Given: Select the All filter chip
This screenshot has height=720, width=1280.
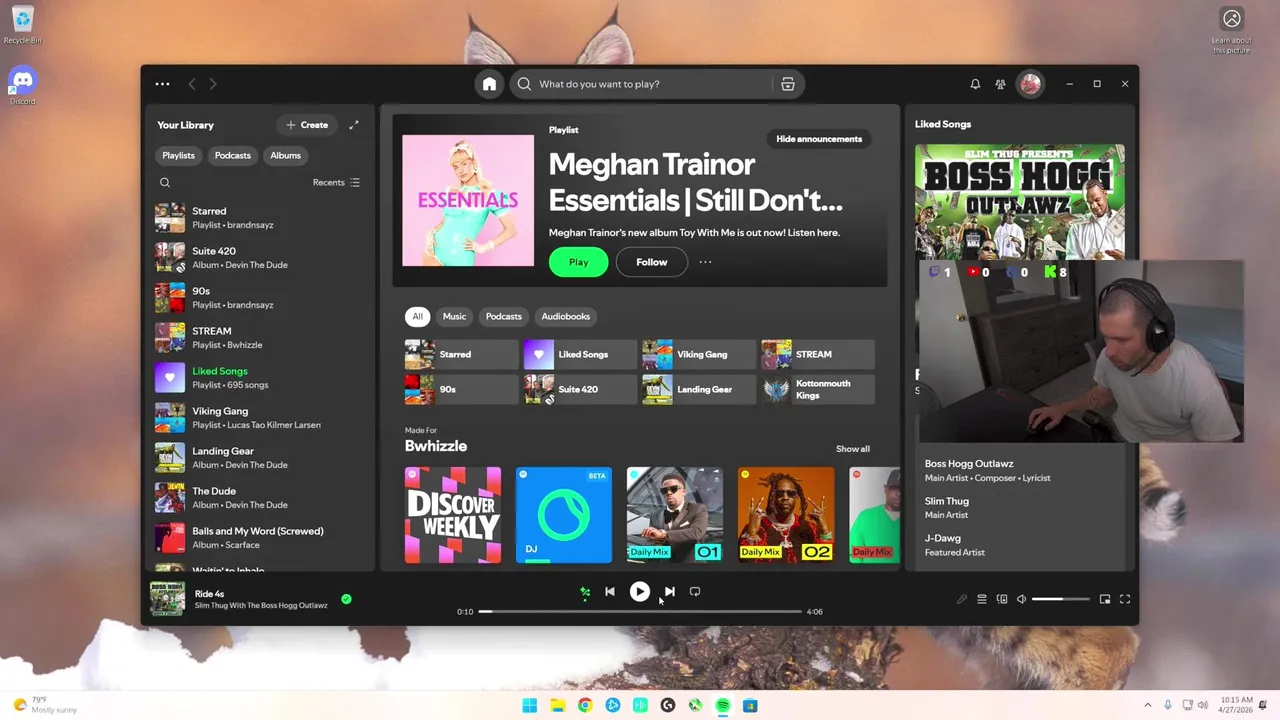Looking at the screenshot, I should tap(417, 316).
